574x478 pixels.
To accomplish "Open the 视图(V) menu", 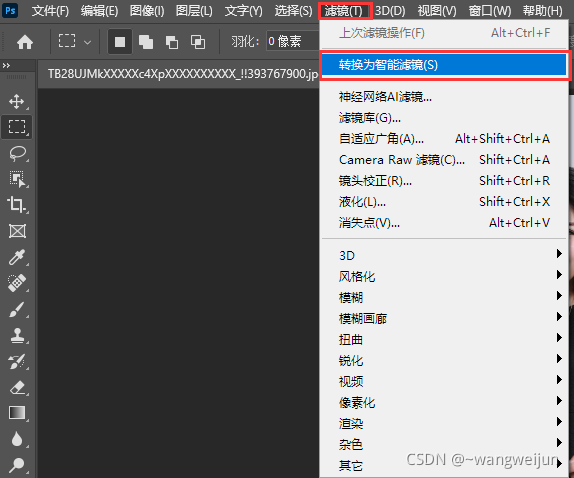I will tap(437, 11).
